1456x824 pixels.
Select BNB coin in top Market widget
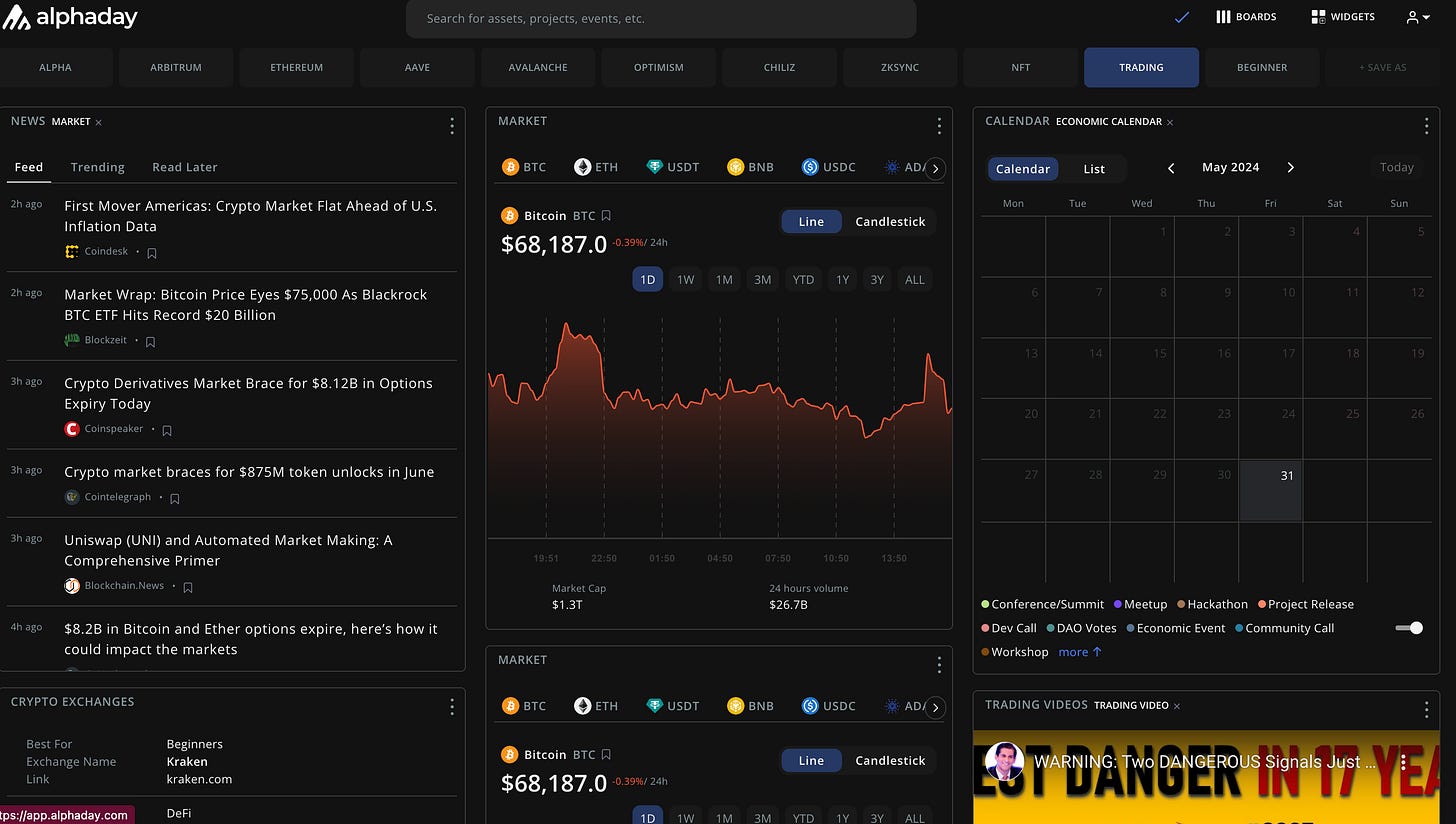(751, 167)
